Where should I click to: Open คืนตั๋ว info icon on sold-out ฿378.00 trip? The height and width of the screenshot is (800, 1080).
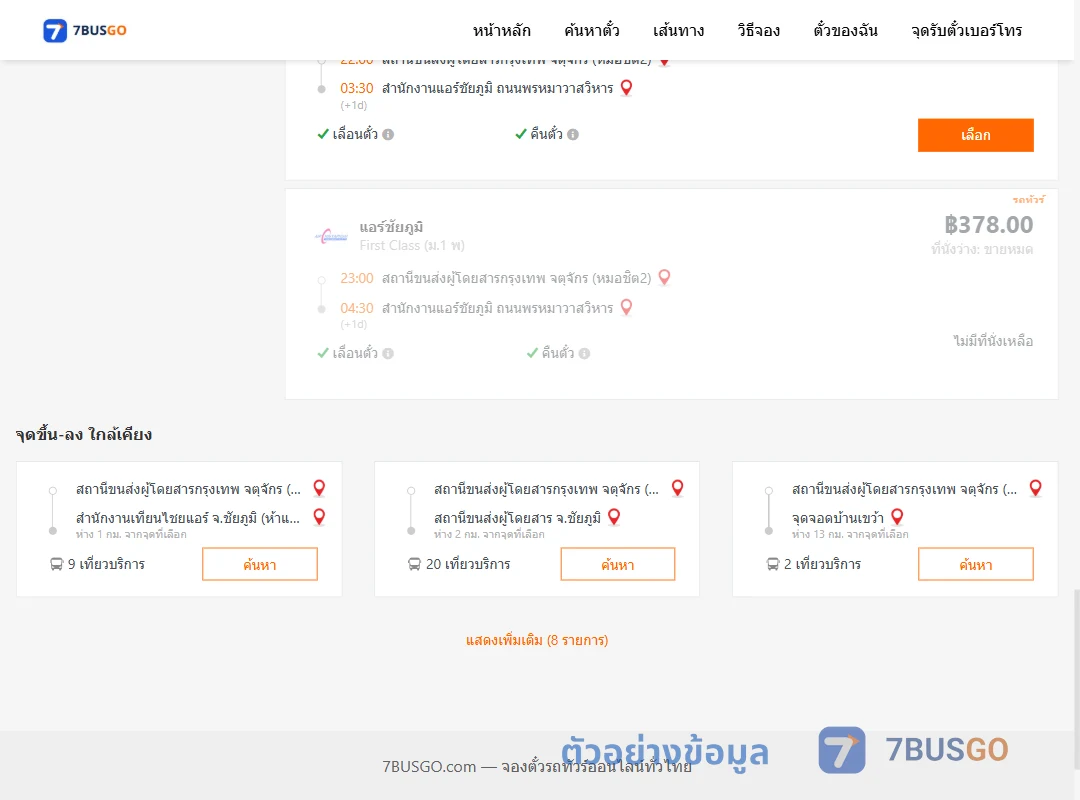coord(584,353)
